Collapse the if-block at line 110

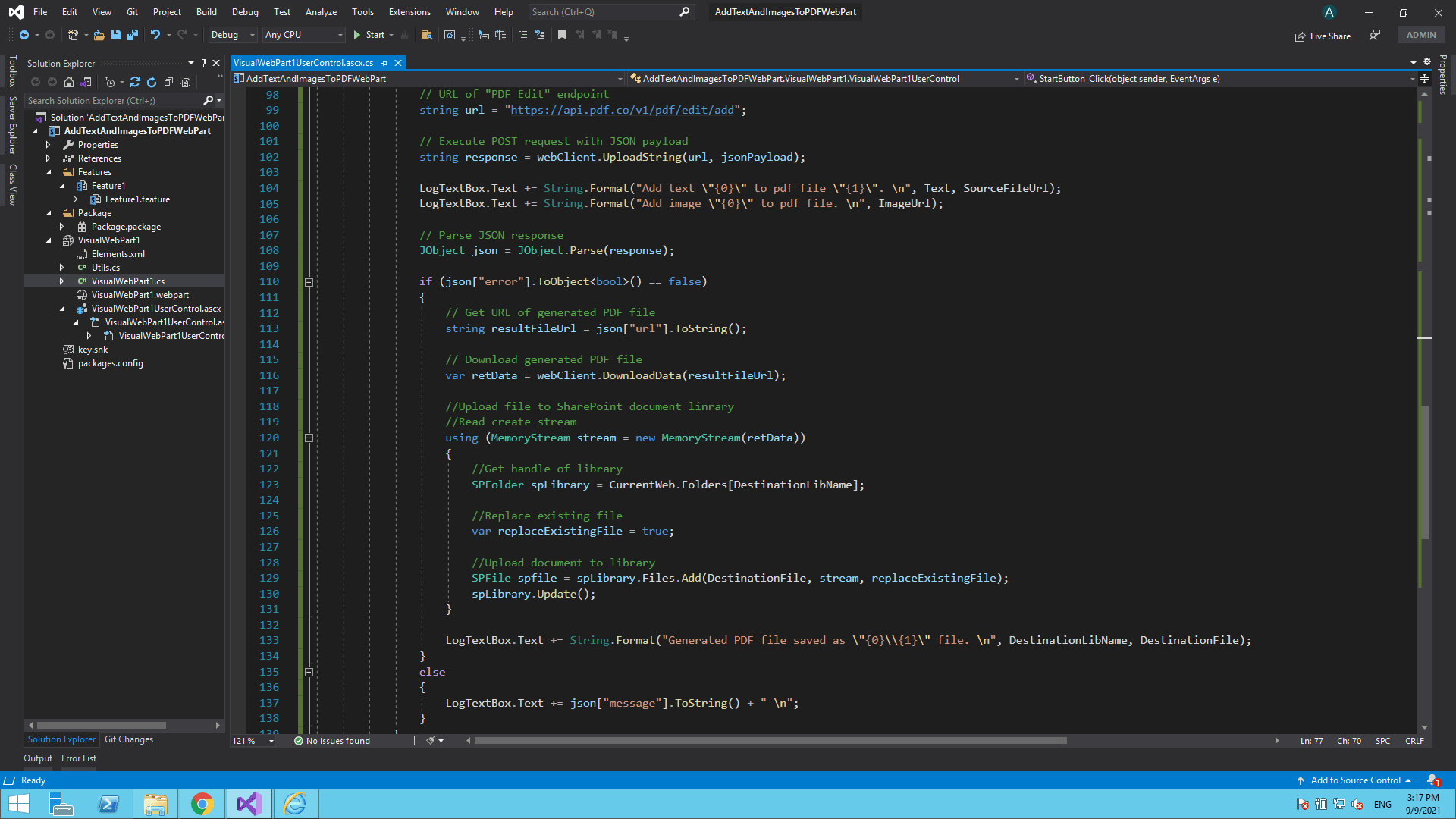309,282
